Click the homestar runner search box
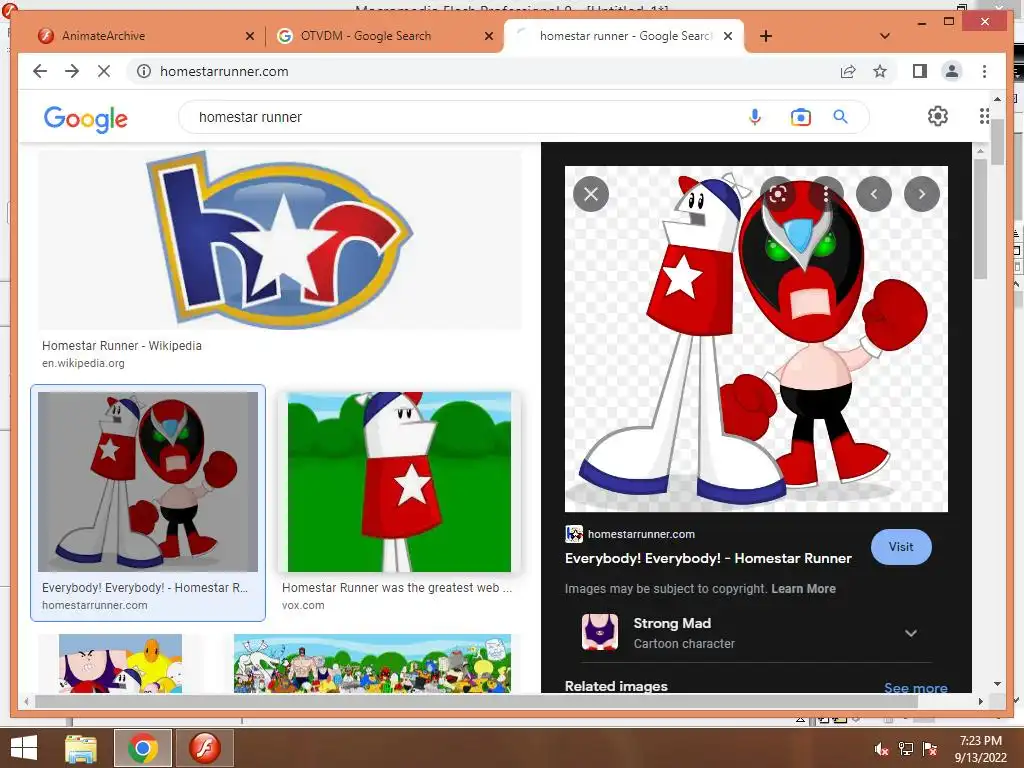The height and width of the screenshot is (768, 1024). pos(457,117)
